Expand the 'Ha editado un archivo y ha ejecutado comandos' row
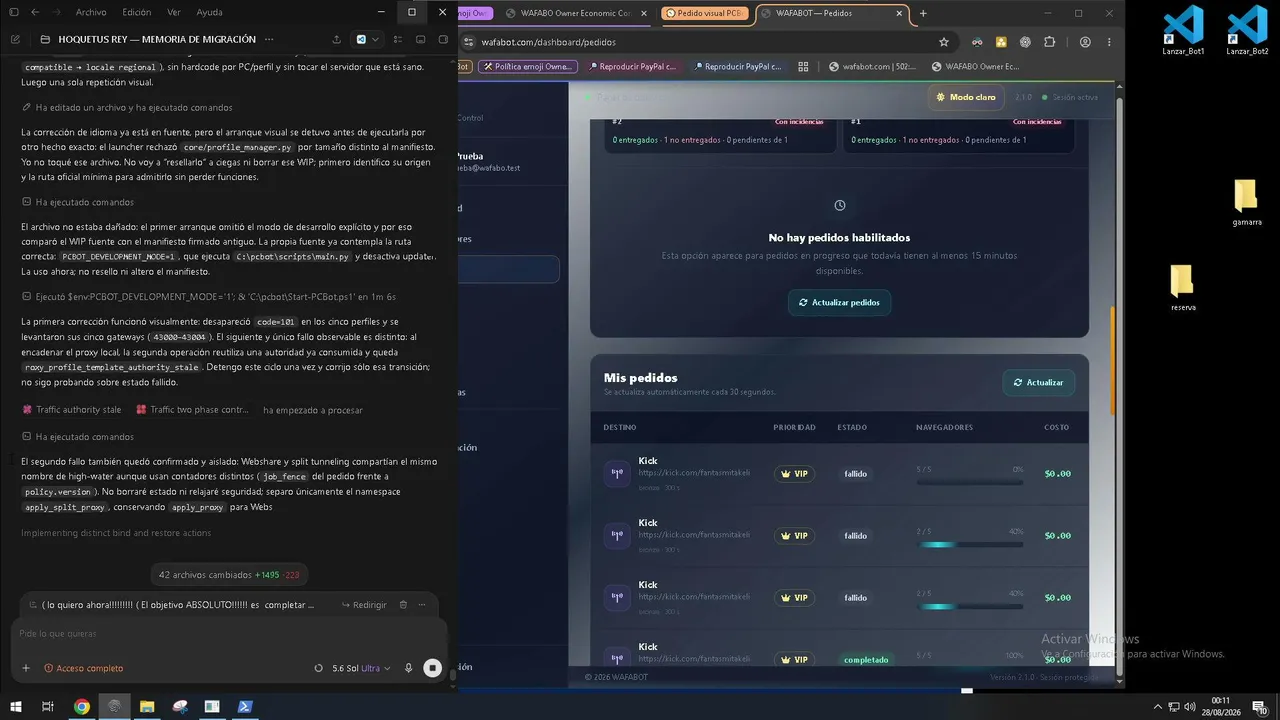1280x720 pixels. 127,107
